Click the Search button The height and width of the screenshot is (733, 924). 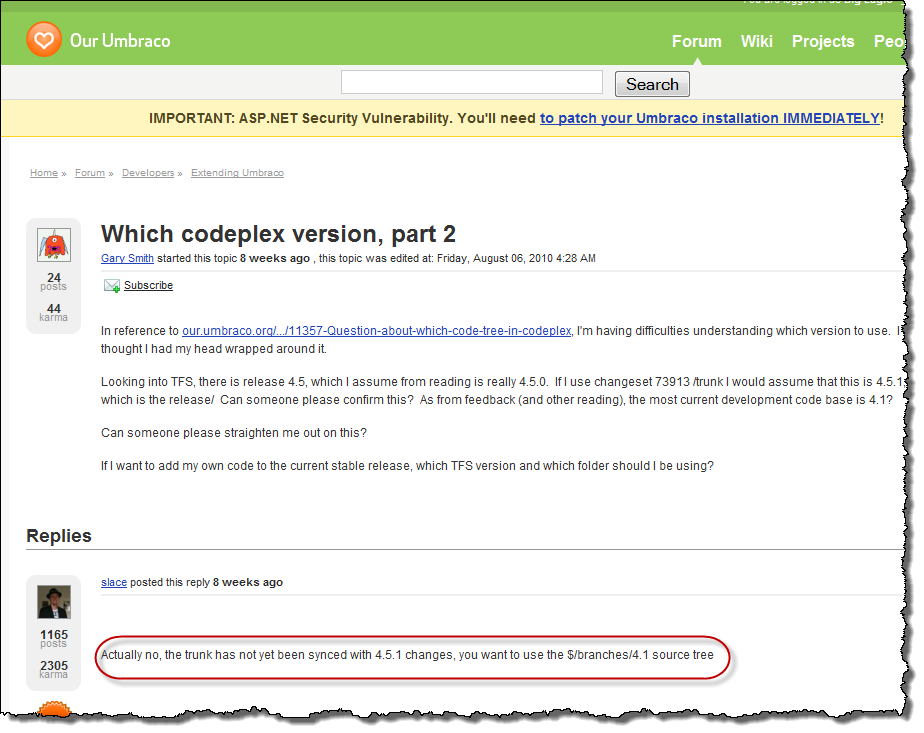tap(652, 84)
